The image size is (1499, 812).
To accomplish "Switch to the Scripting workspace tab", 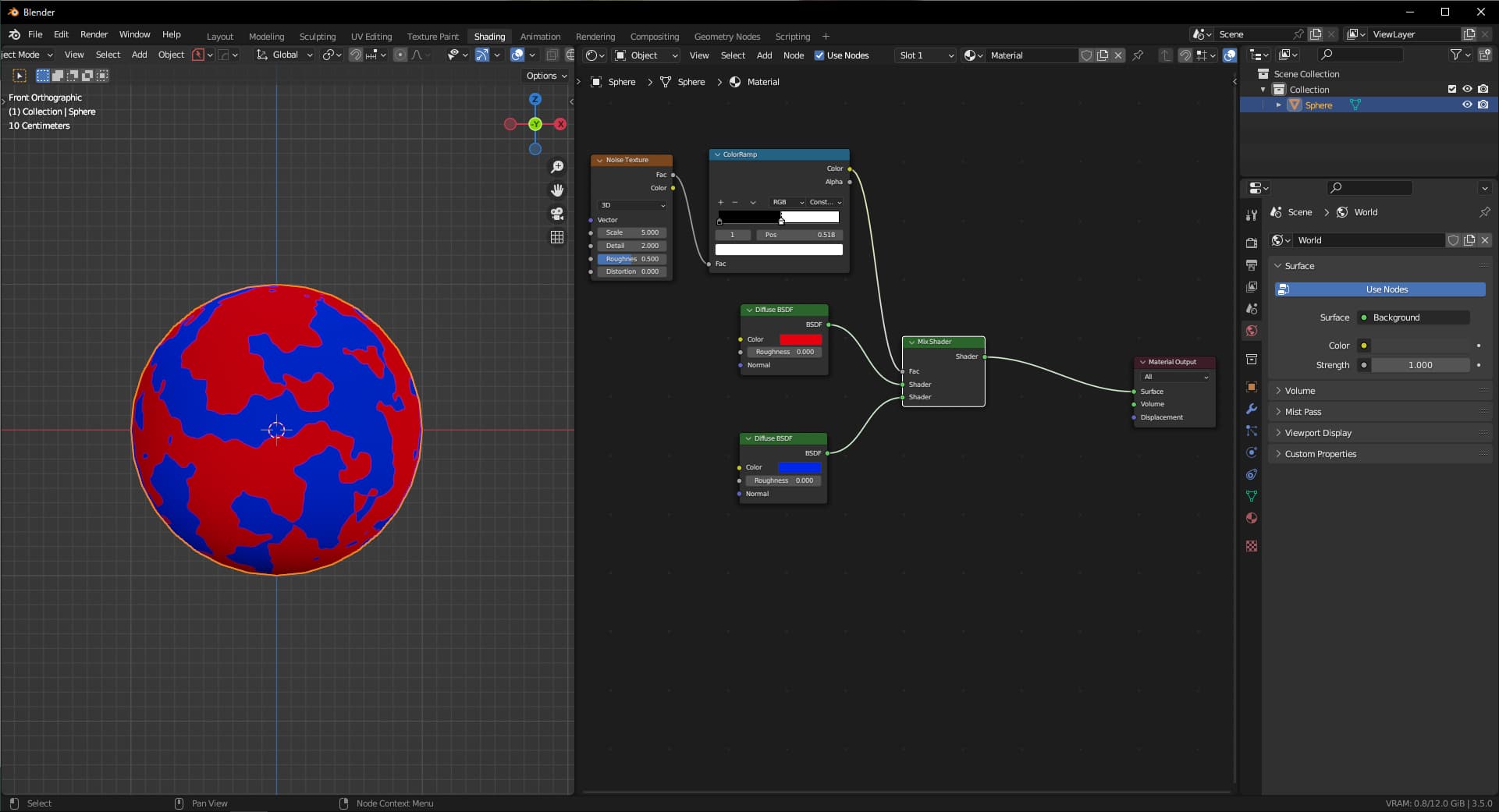I will (x=792, y=37).
